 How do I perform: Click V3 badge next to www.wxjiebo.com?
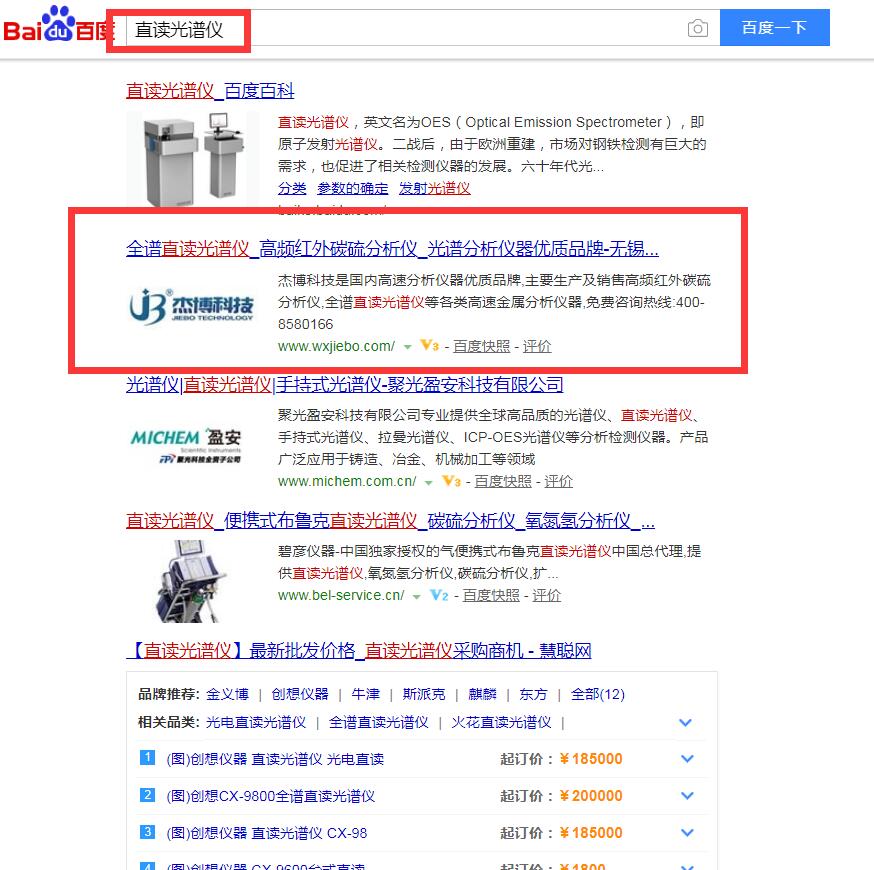tap(429, 346)
